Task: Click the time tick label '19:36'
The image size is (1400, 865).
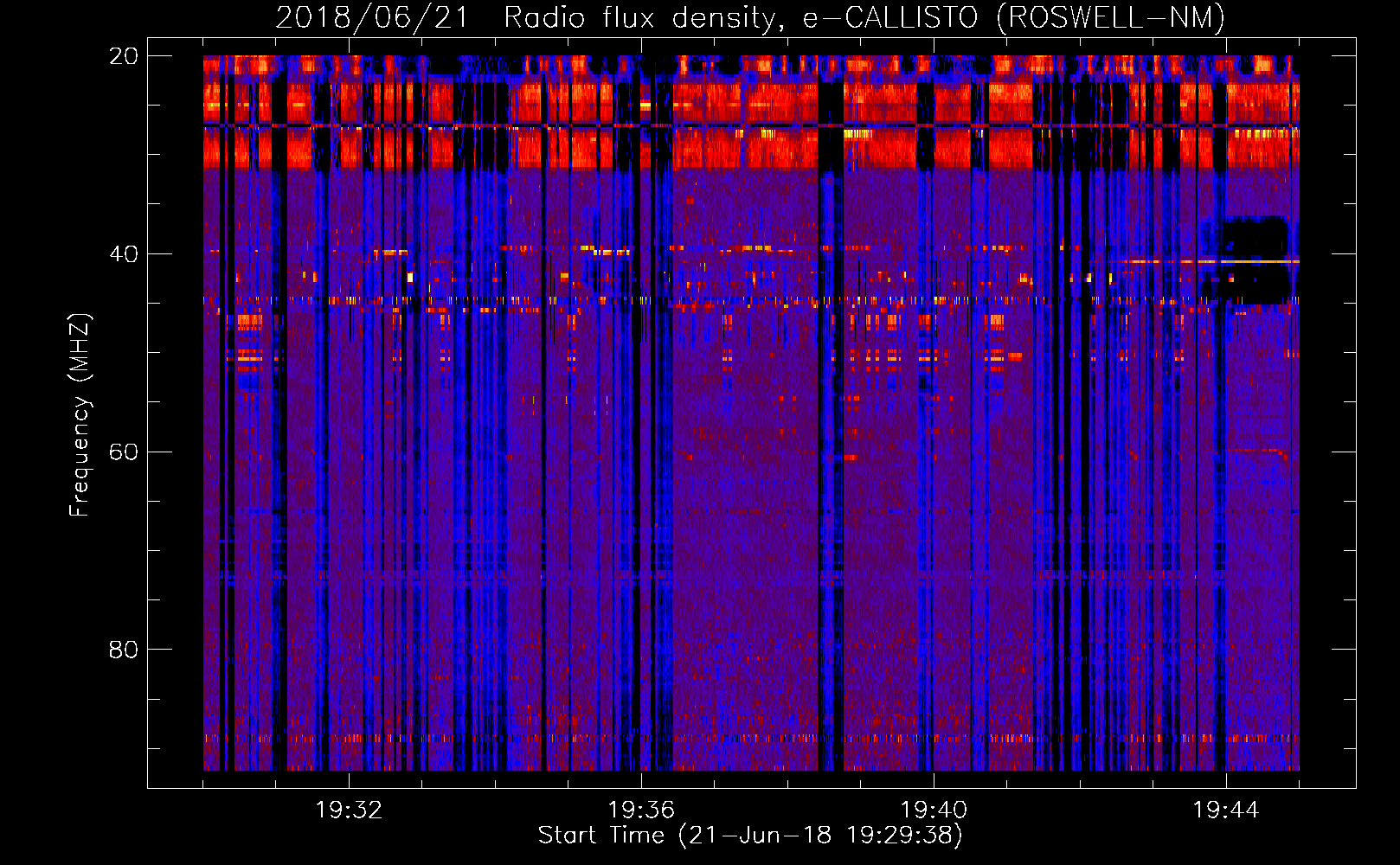Action: (x=641, y=811)
